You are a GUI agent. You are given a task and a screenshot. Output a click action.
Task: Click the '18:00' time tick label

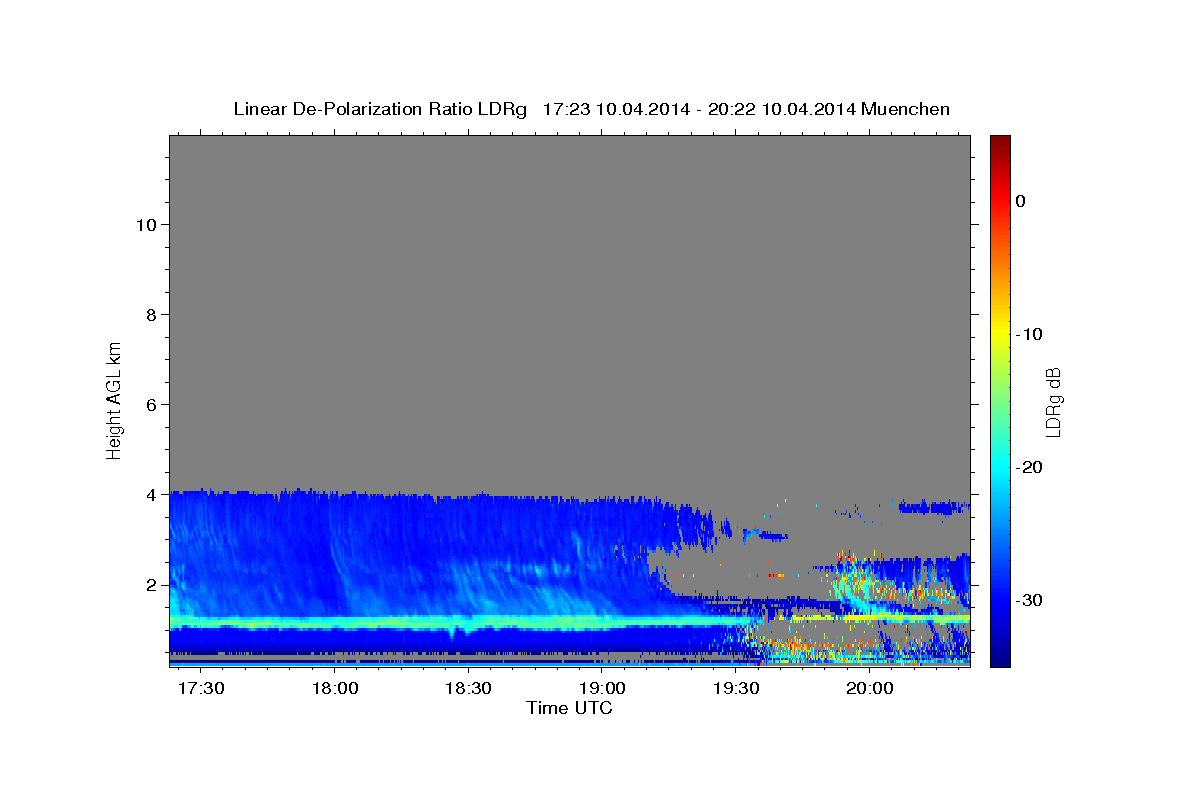point(335,690)
